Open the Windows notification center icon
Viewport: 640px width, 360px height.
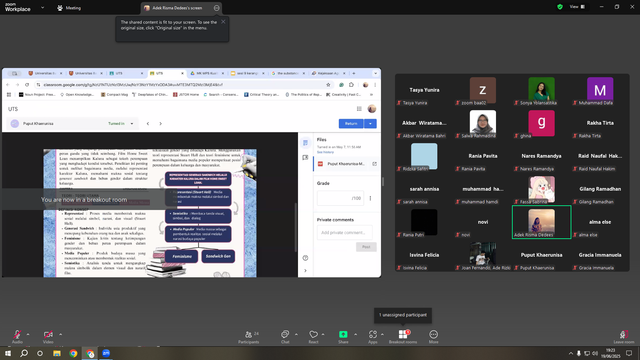629,353
